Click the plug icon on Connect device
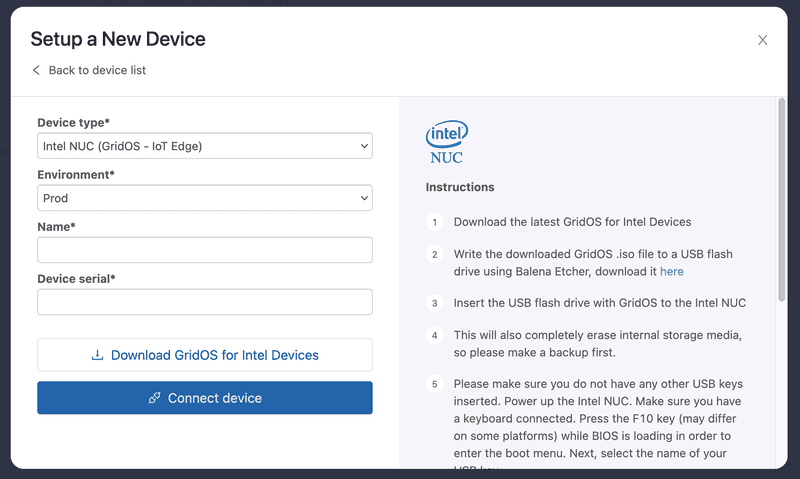This screenshot has height=479, width=800. (155, 398)
